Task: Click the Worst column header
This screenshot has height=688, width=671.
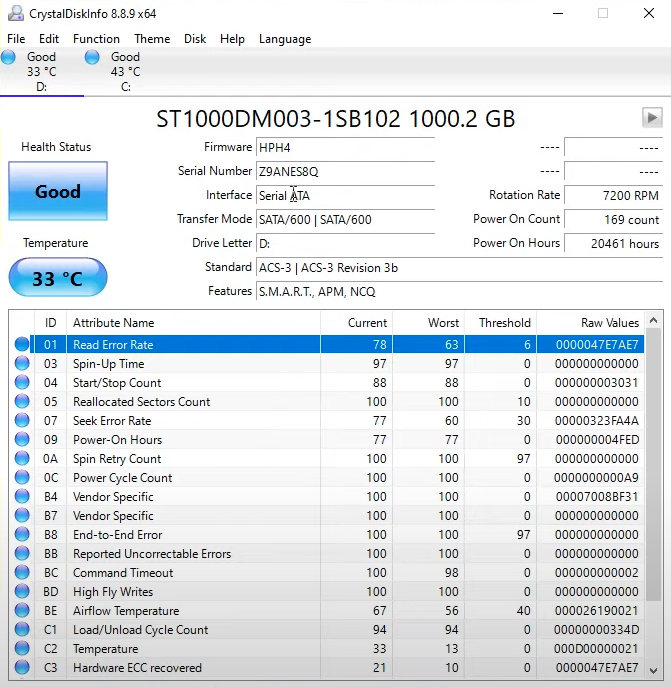Action: 429,322
